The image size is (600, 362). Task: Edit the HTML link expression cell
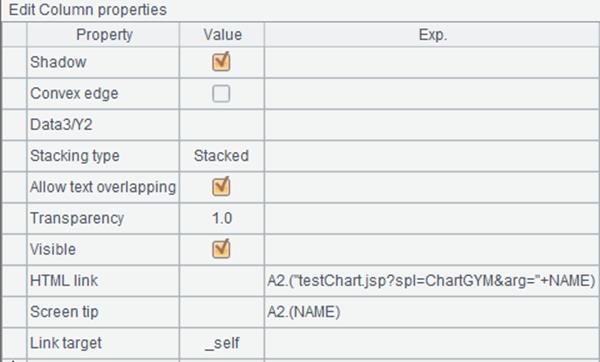tap(432, 280)
